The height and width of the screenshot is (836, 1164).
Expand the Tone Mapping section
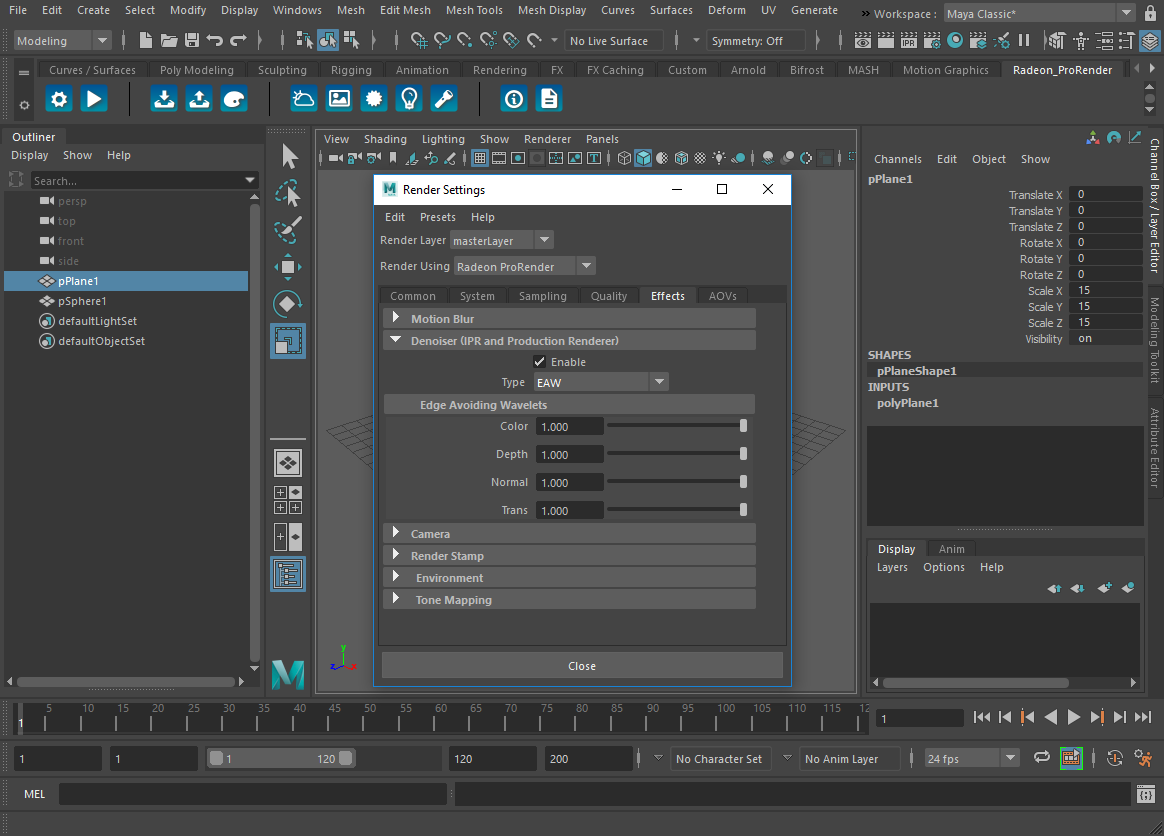point(396,599)
